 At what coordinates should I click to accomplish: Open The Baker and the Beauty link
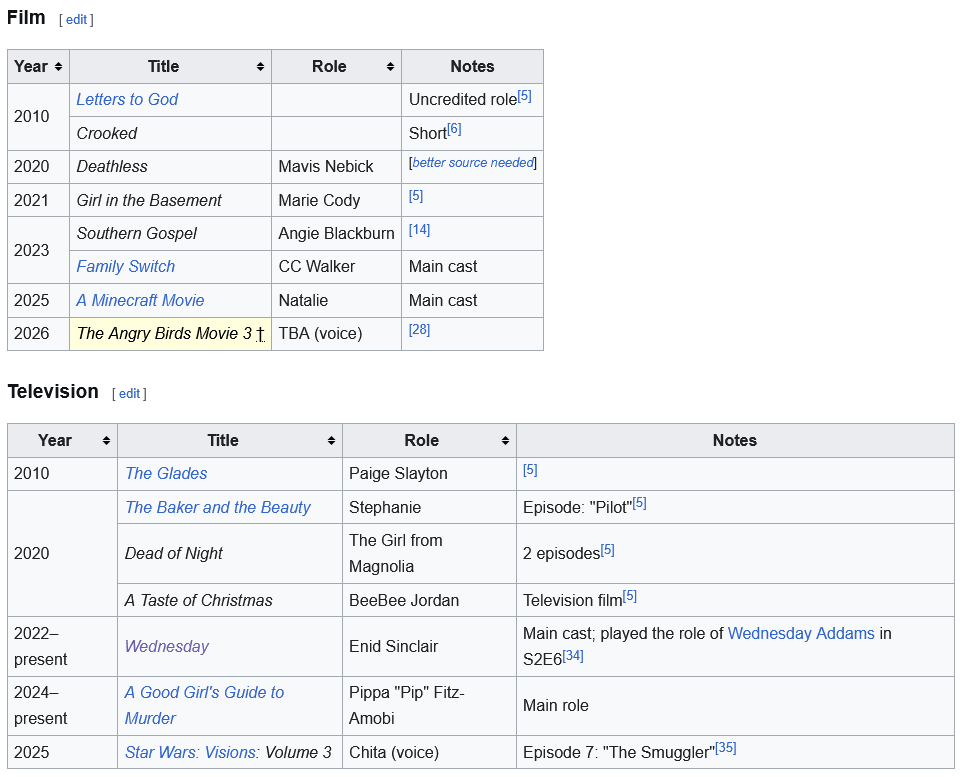coord(217,507)
